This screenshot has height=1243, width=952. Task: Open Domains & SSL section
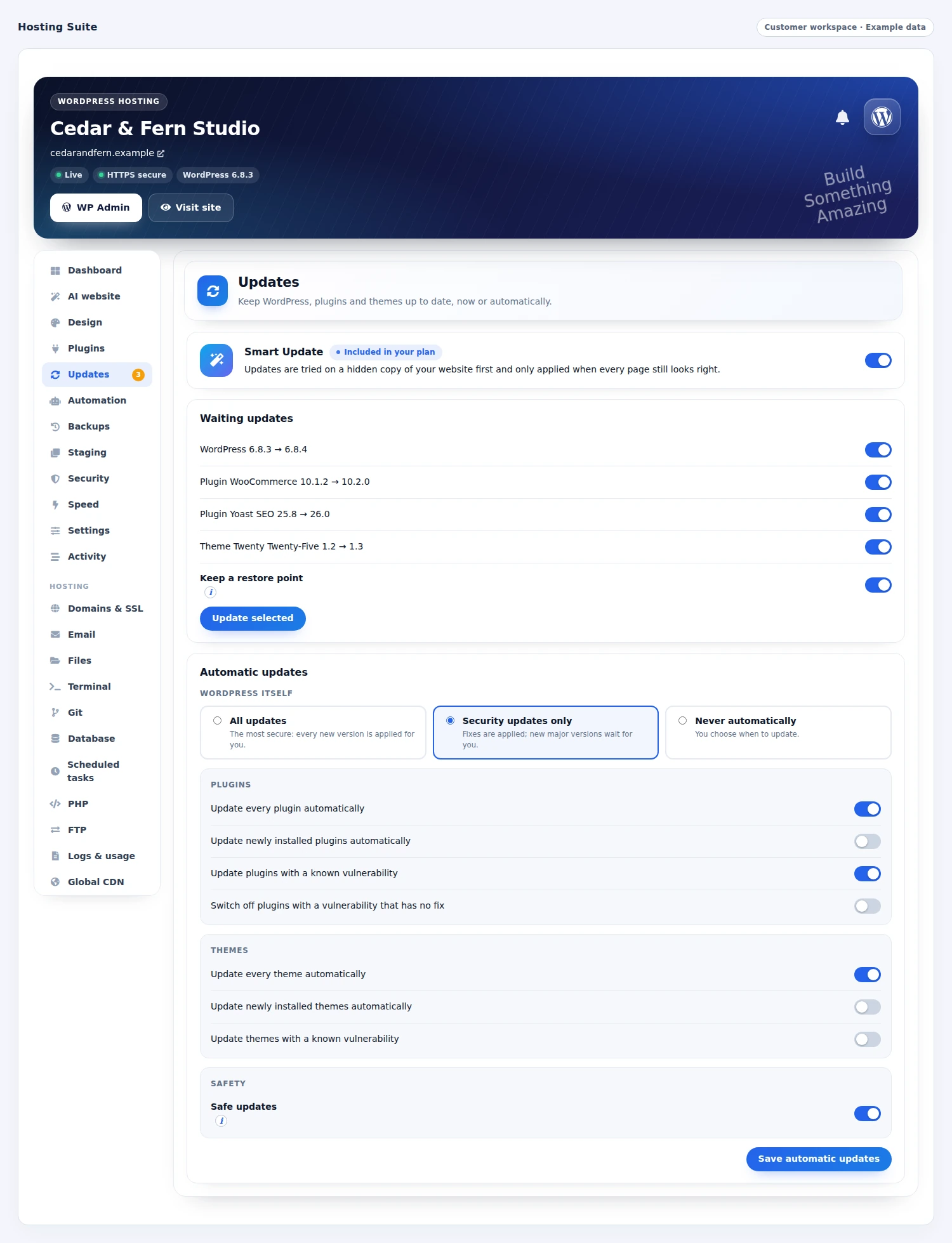tap(97, 608)
